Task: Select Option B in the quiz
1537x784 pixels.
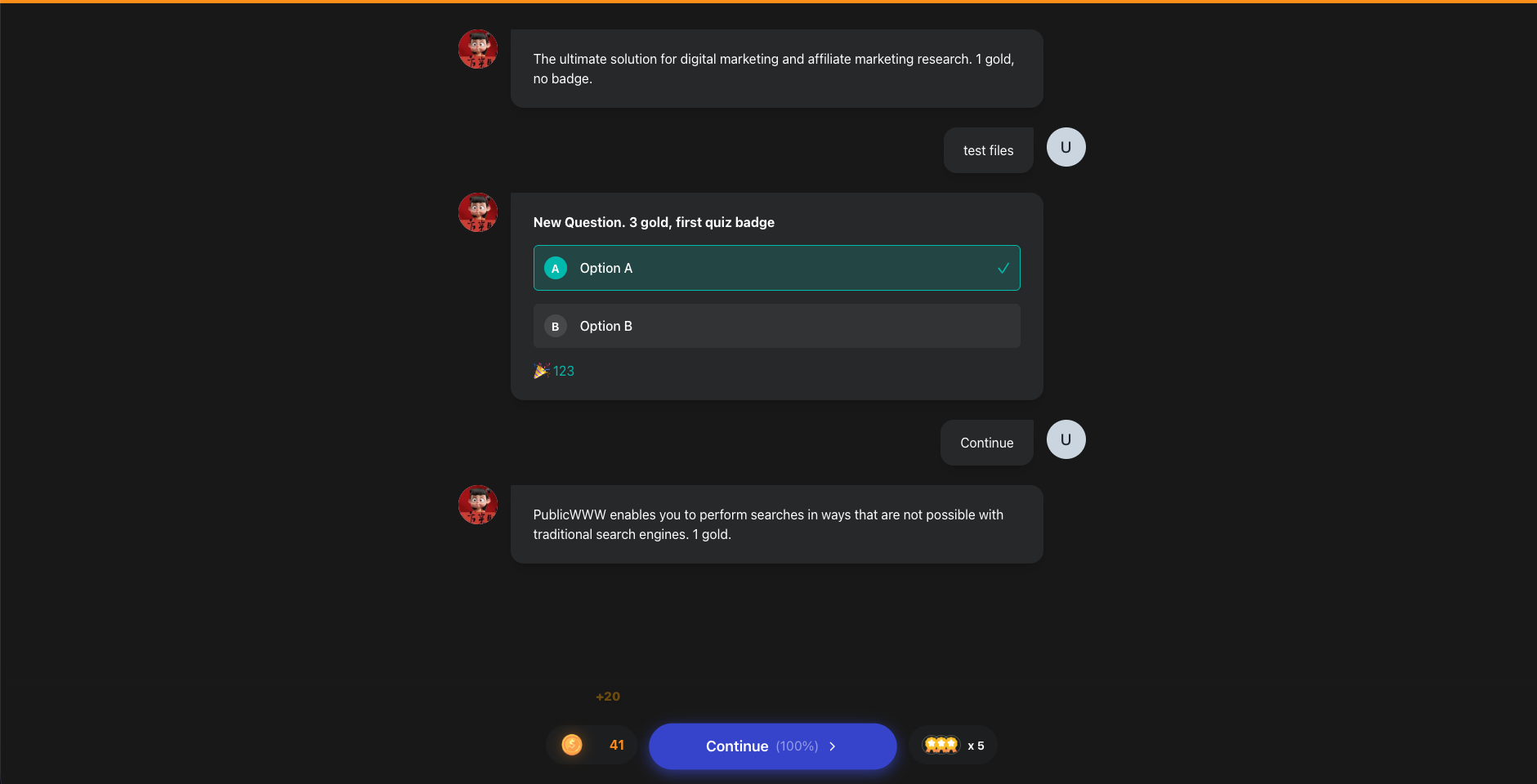Action: point(776,326)
